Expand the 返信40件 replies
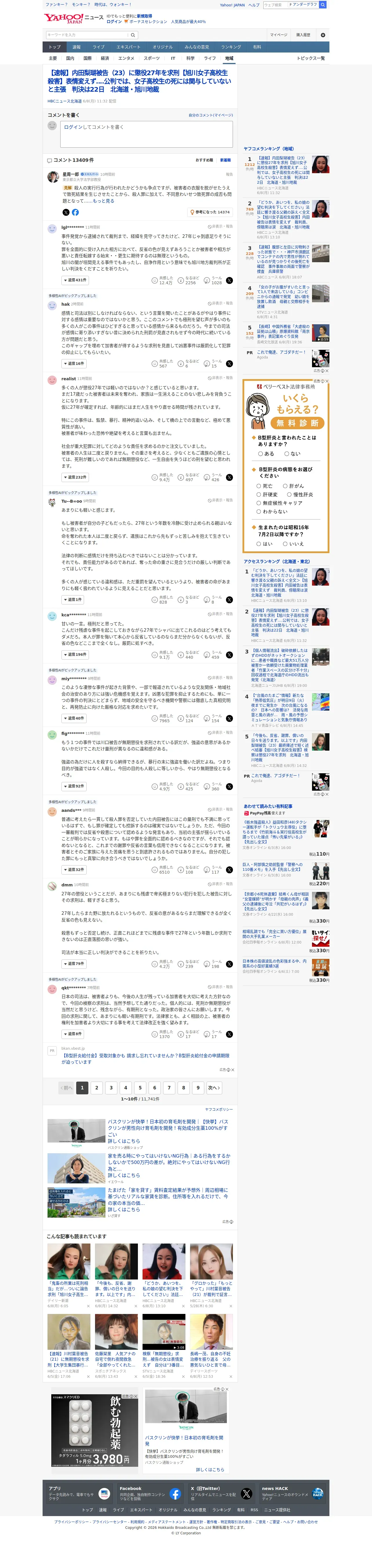 click(x=74, y=718)
